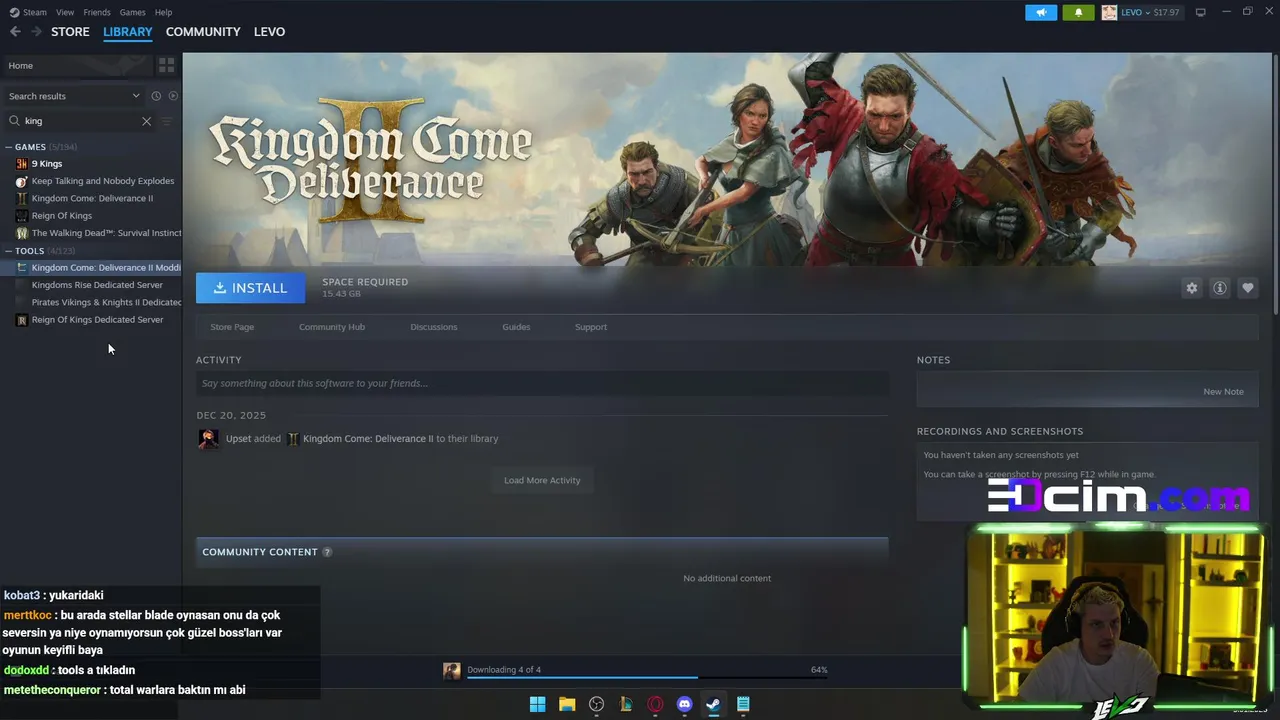Open the Guides link

click(x=516, y=327)
